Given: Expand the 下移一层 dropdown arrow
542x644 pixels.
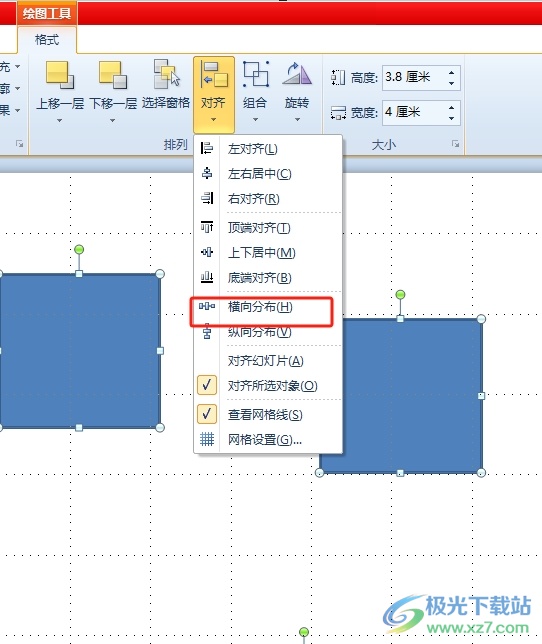Looking at the screenshot, I should point(113,120).
